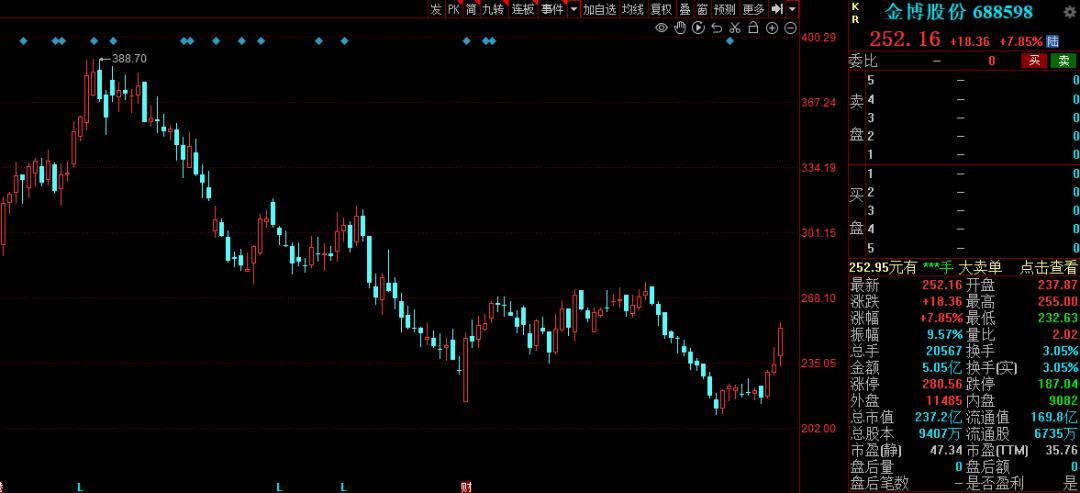Select the hand pan tool
The height and width of the screenshot is (493, 1080).
click(x=680, y=28)
